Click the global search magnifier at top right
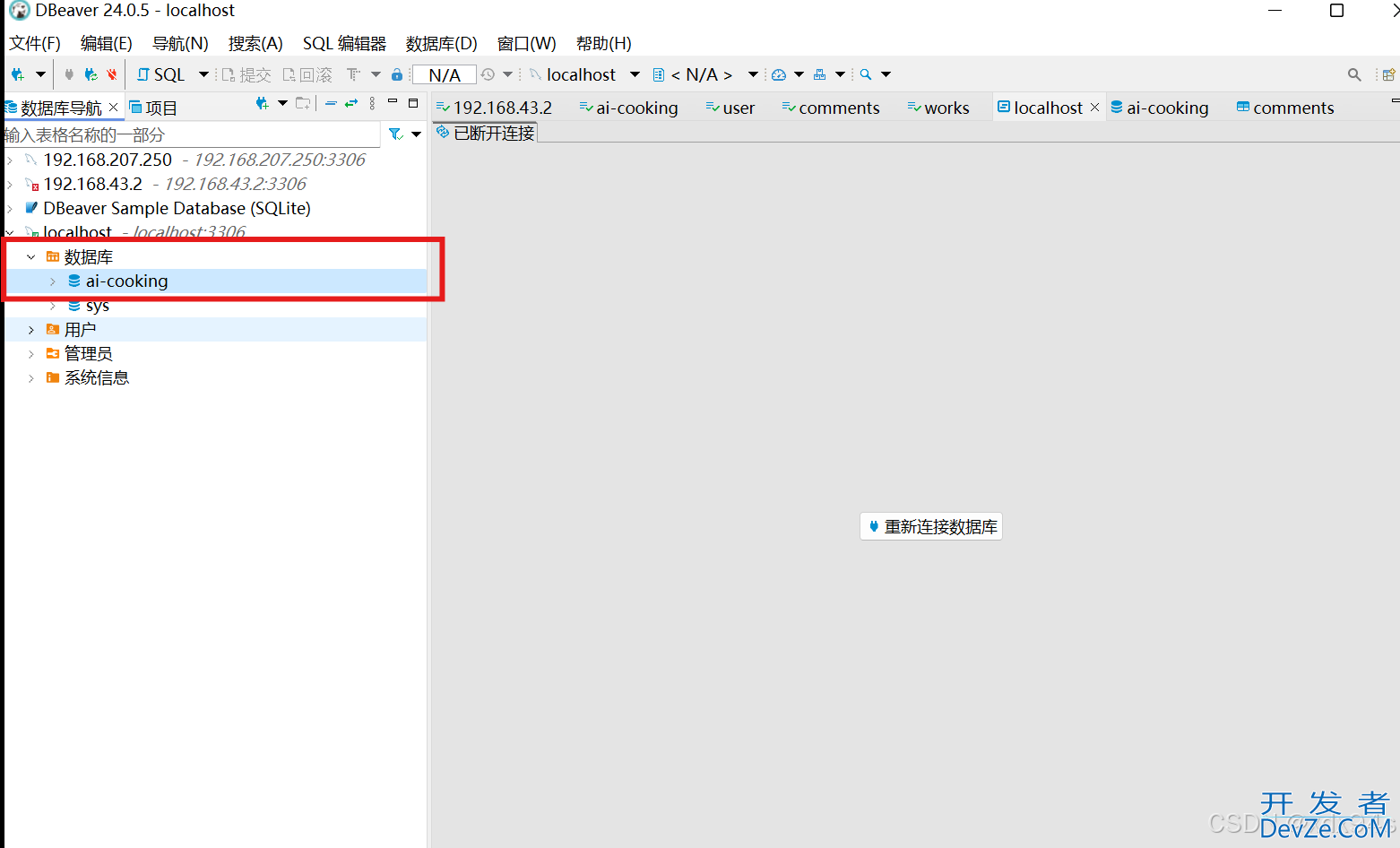This screenshot has height=848, width=1400. pos(1354,74)
